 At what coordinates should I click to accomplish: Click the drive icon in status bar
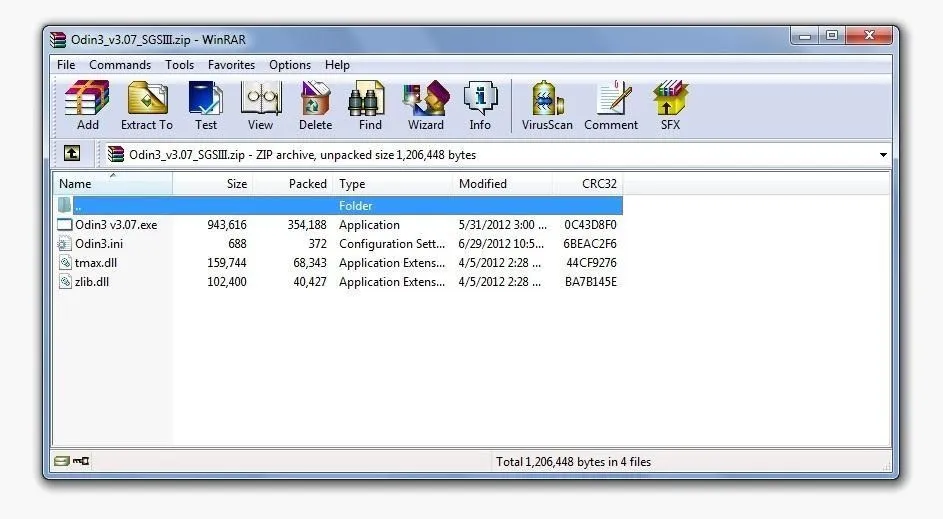pos(61,461)
